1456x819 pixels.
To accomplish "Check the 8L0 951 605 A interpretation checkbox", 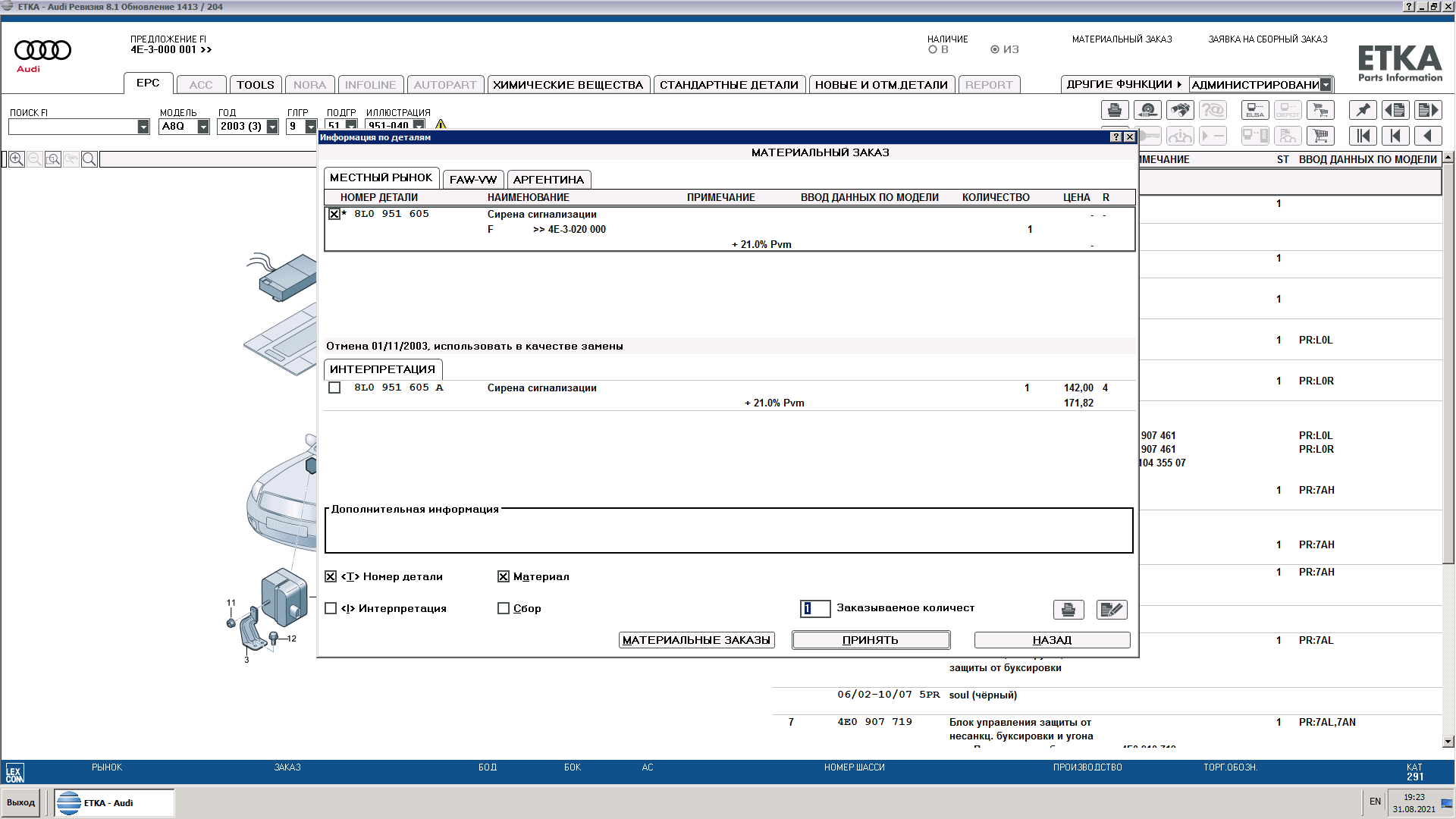I will coord(334,388).
